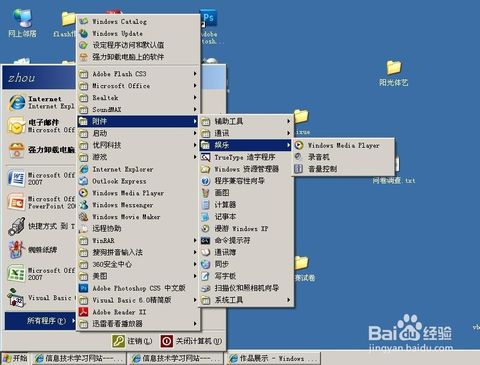Click the 同步 synchronize icon
Viewport: 480px width, 365px height.
(x=206, y=264)
